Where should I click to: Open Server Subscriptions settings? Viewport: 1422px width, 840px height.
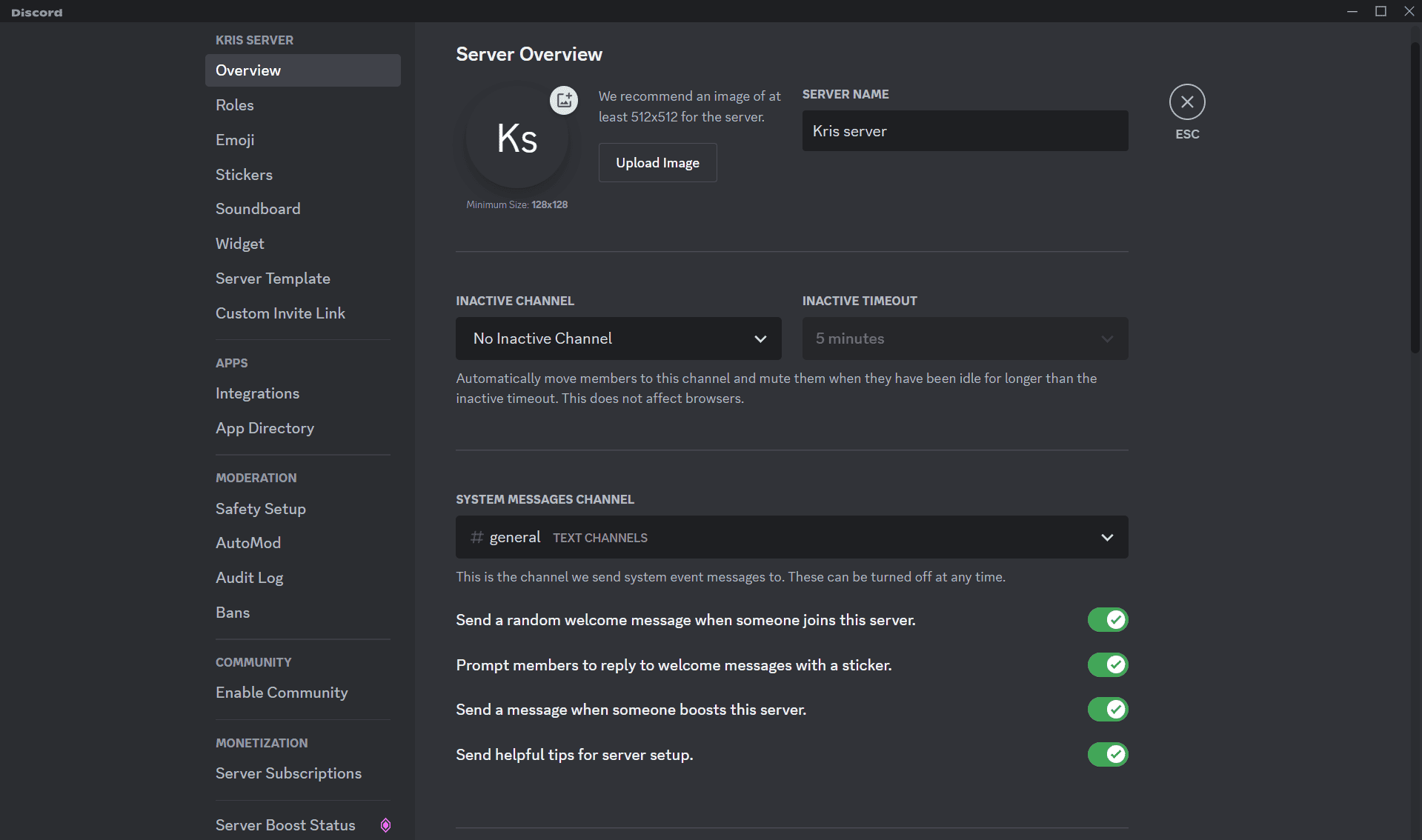[302, 773]
